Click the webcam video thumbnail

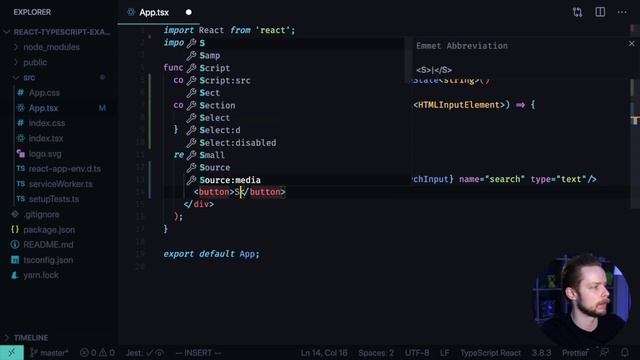pos(581,300)
